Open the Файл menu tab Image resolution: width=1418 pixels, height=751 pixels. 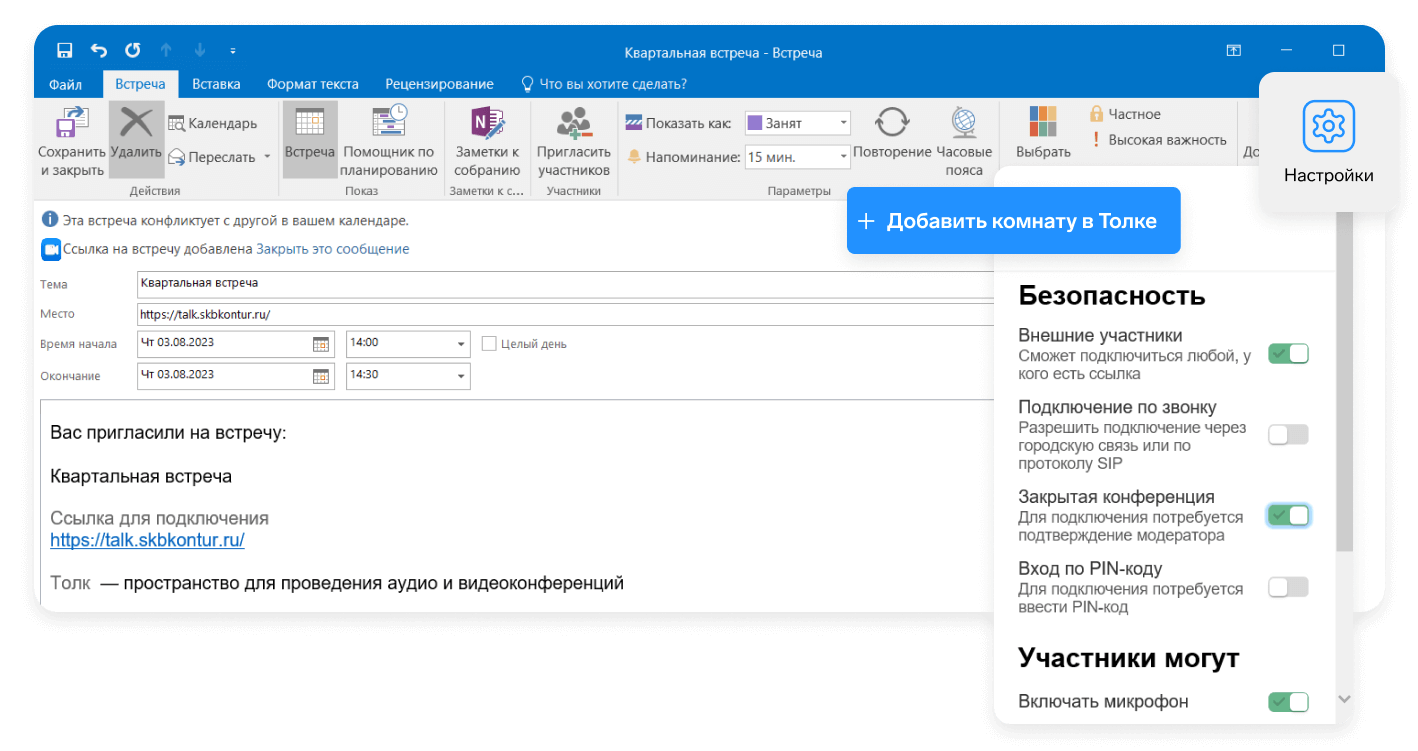[x=65, y=84]
